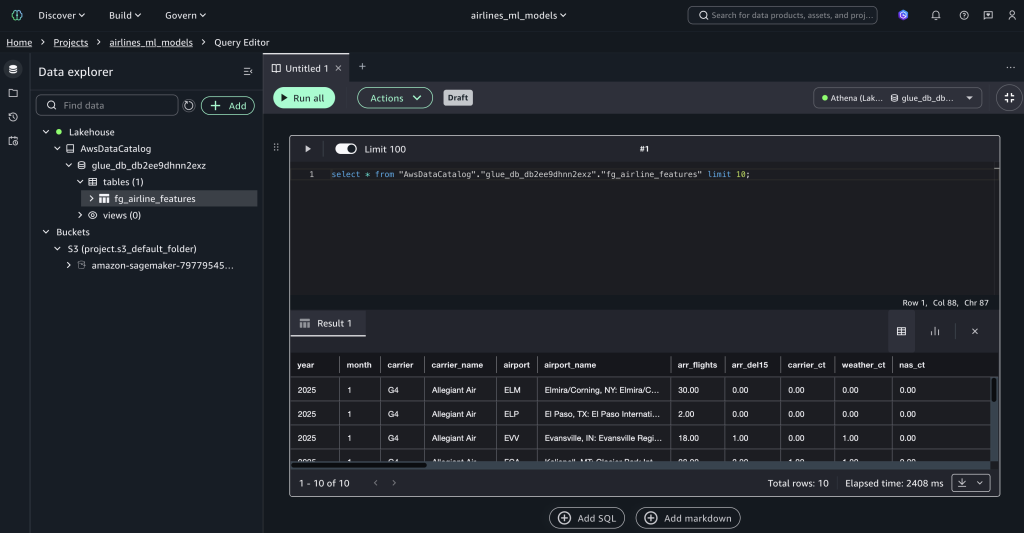Click the Find data search field

[107, 105]
